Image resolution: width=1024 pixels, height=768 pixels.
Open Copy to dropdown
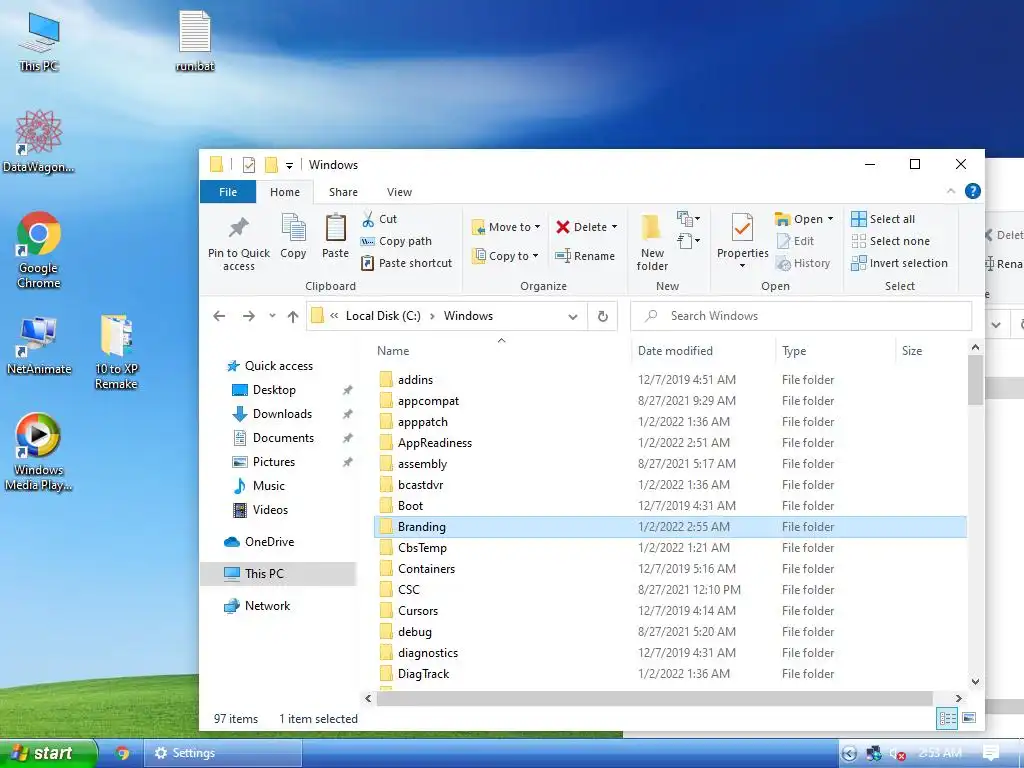pos(505,256)
